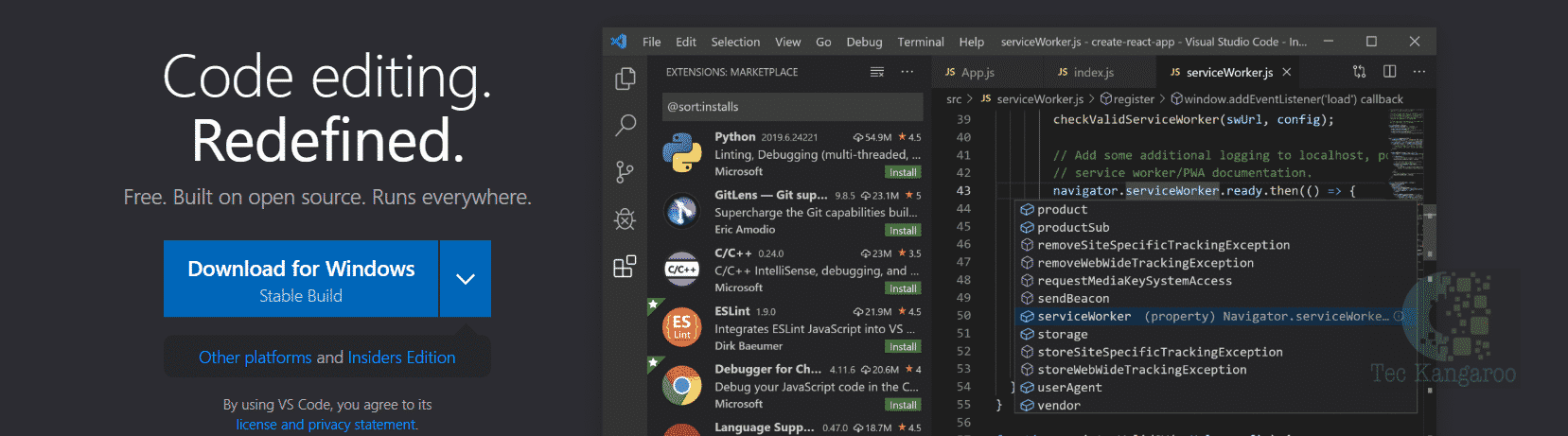Open the Selection menu
This screenshot has width=1568, height=436.
[735, 42]
